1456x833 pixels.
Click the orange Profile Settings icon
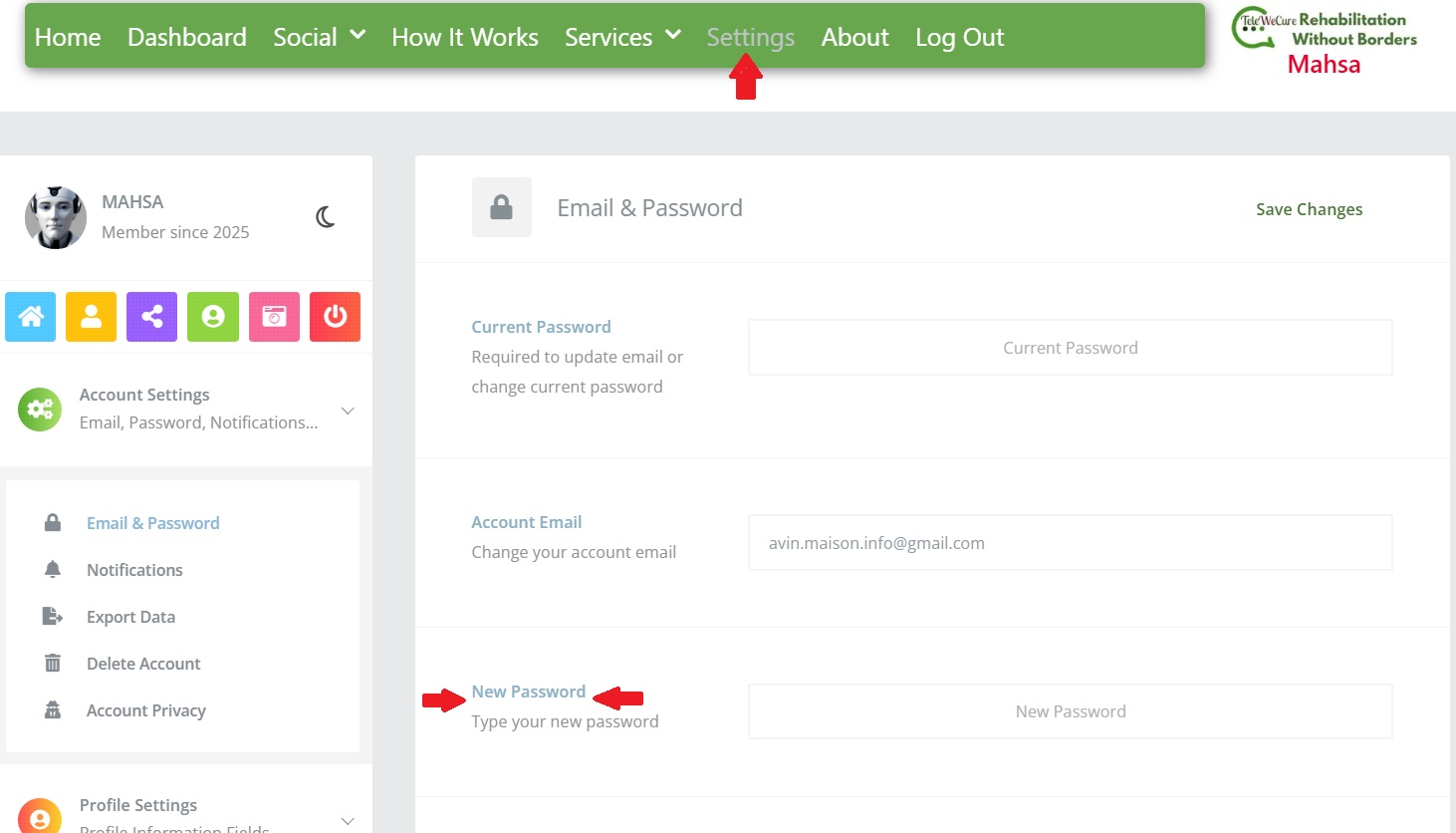click(x=40, y=819)
